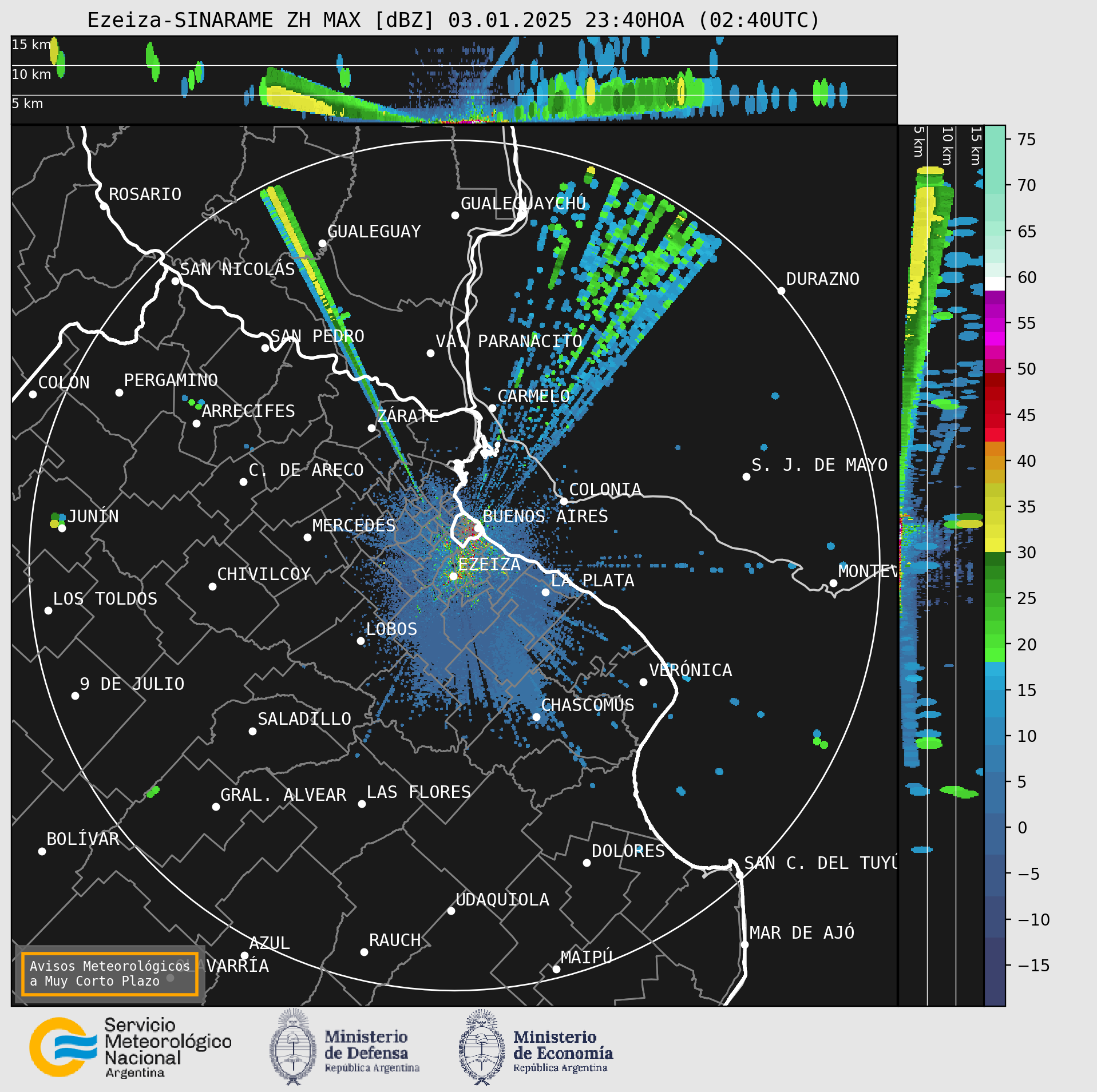Select the COLONIA city label
The width and height of the screenshot is (1097, 1092).
tap(605, 490)
